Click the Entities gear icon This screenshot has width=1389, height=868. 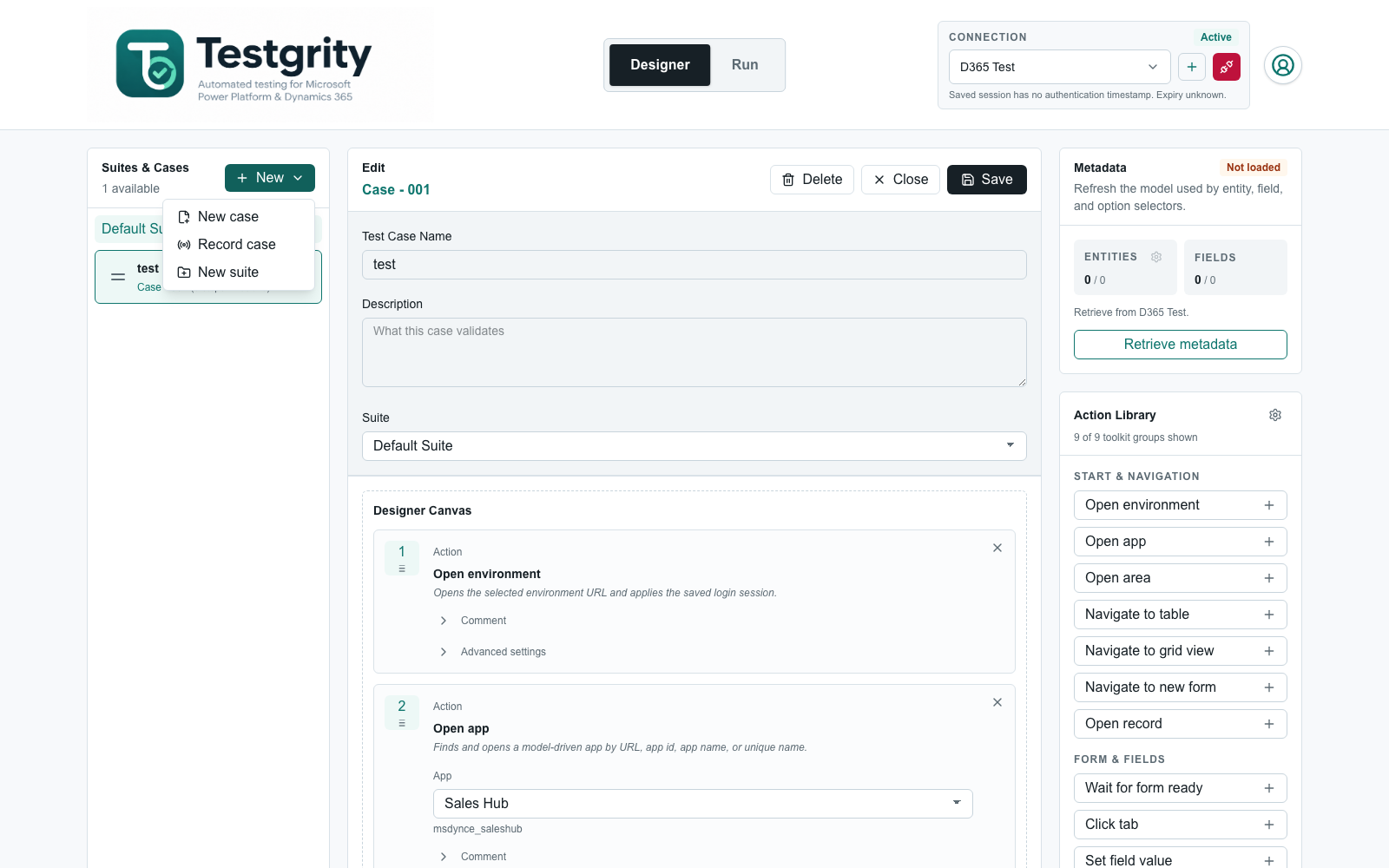tap(1156, 257)
